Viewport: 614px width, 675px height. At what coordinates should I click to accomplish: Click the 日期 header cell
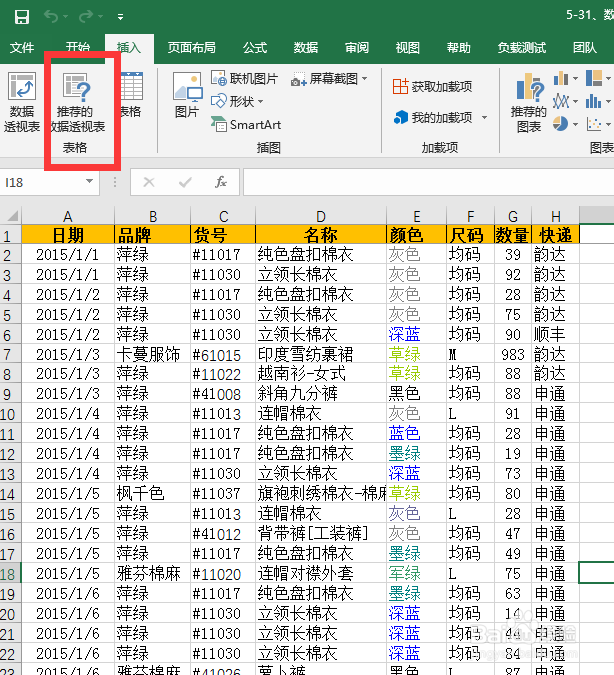(x=68, y=235)
